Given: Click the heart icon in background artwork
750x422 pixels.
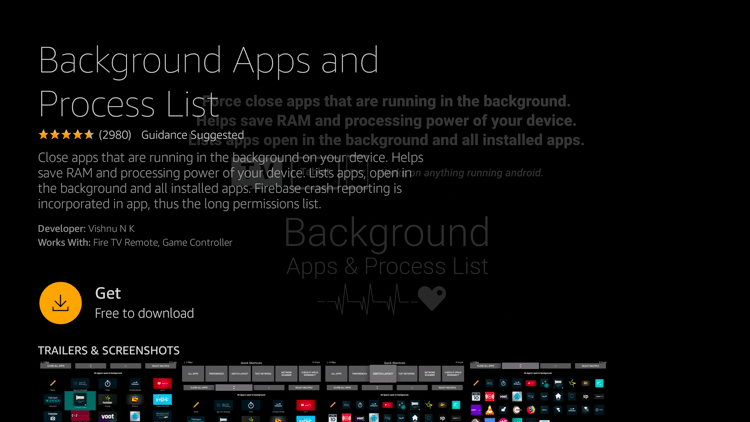Looking at the screenshot, I should pyautogui.click(x=431, y=298).
